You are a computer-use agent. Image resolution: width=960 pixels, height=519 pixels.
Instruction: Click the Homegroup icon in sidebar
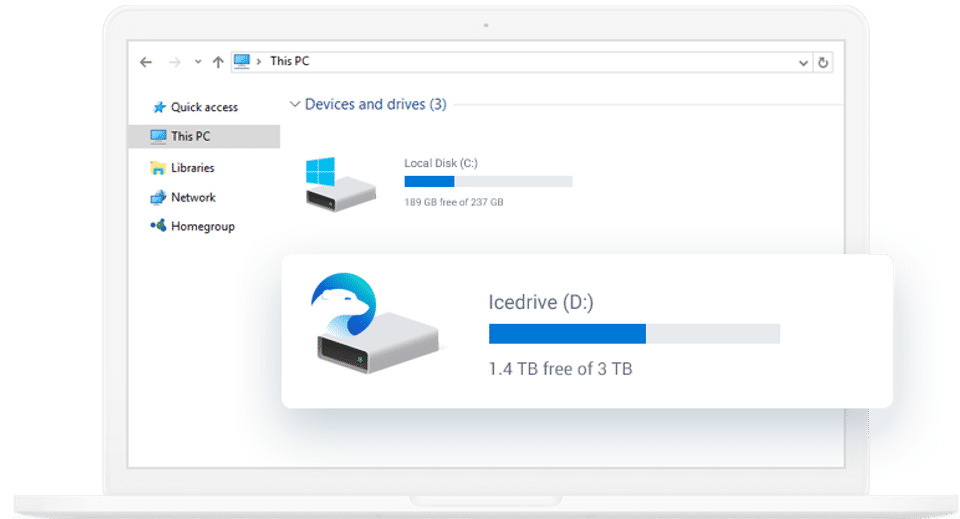tap(158, 226)
